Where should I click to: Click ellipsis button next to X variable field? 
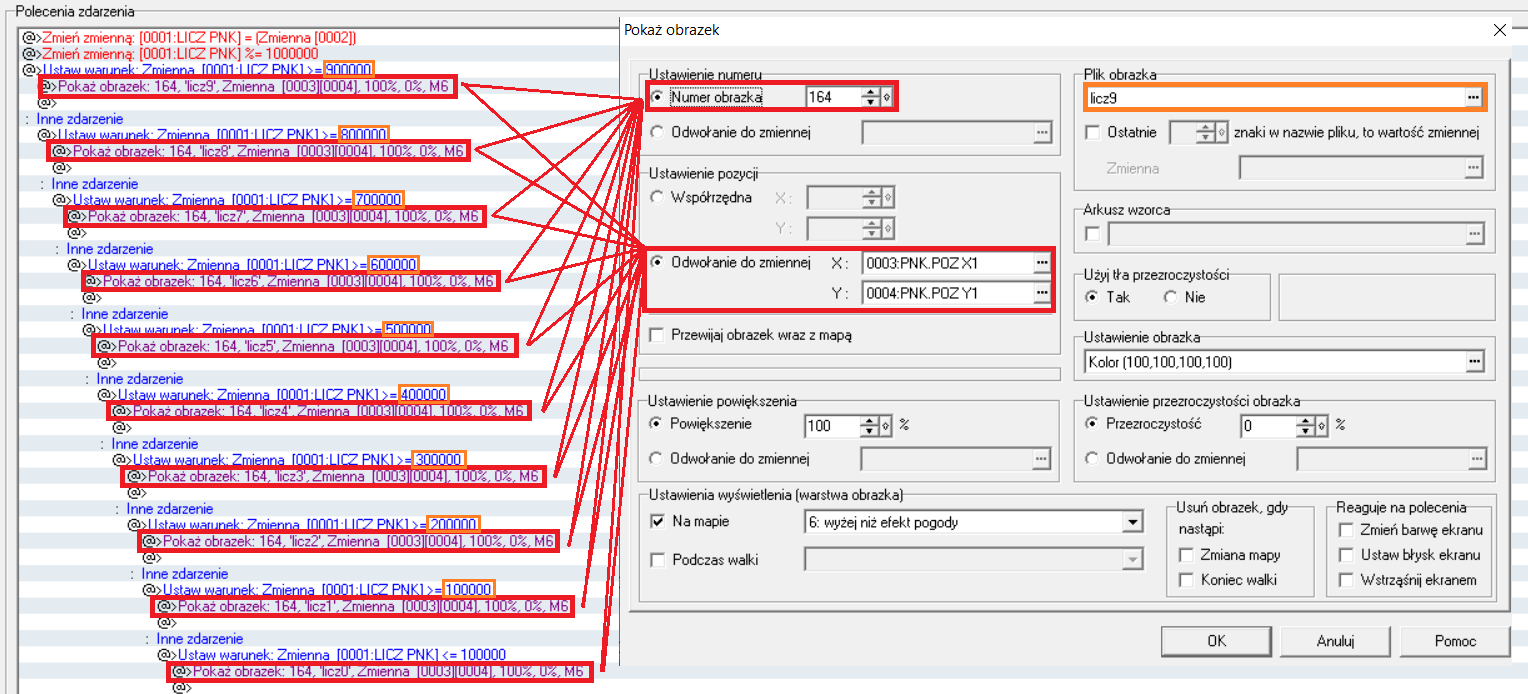click(x=1043, y=263)
